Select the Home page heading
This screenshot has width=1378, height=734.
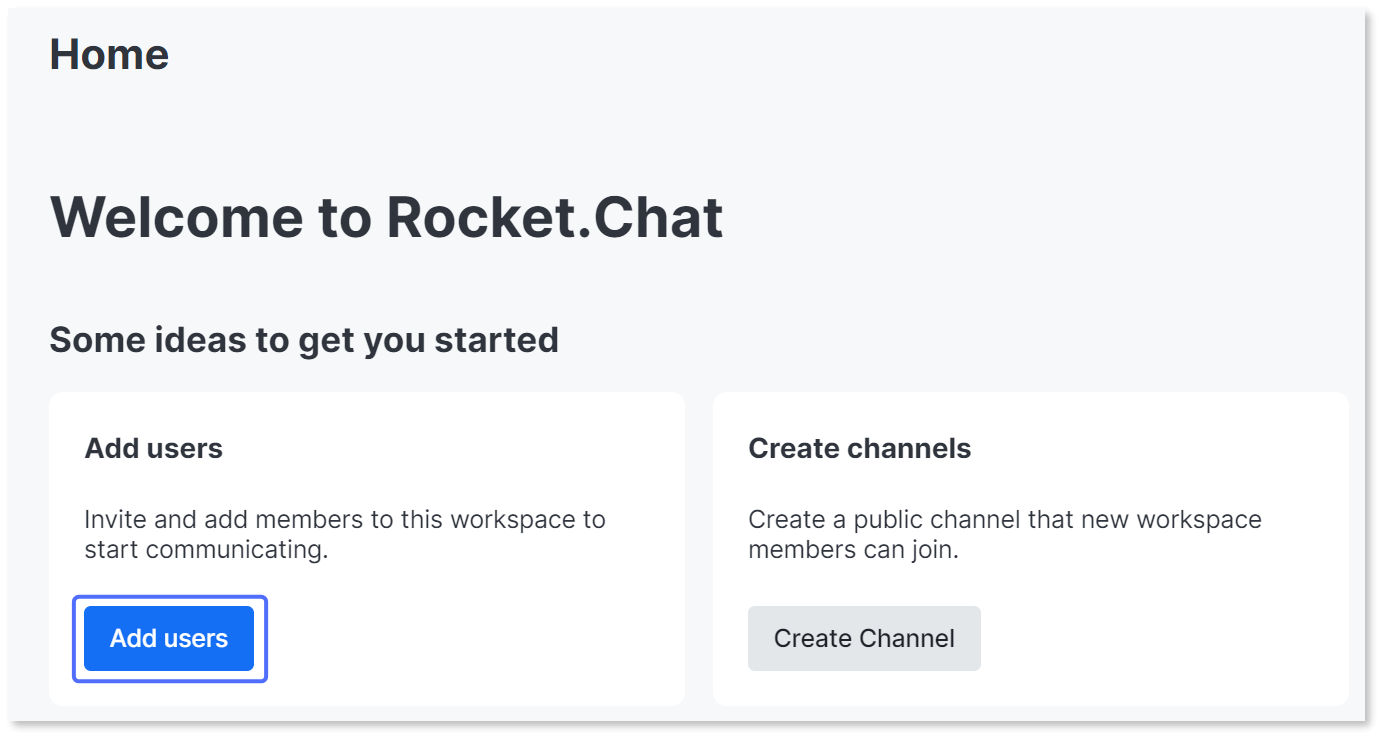(109, 54)
